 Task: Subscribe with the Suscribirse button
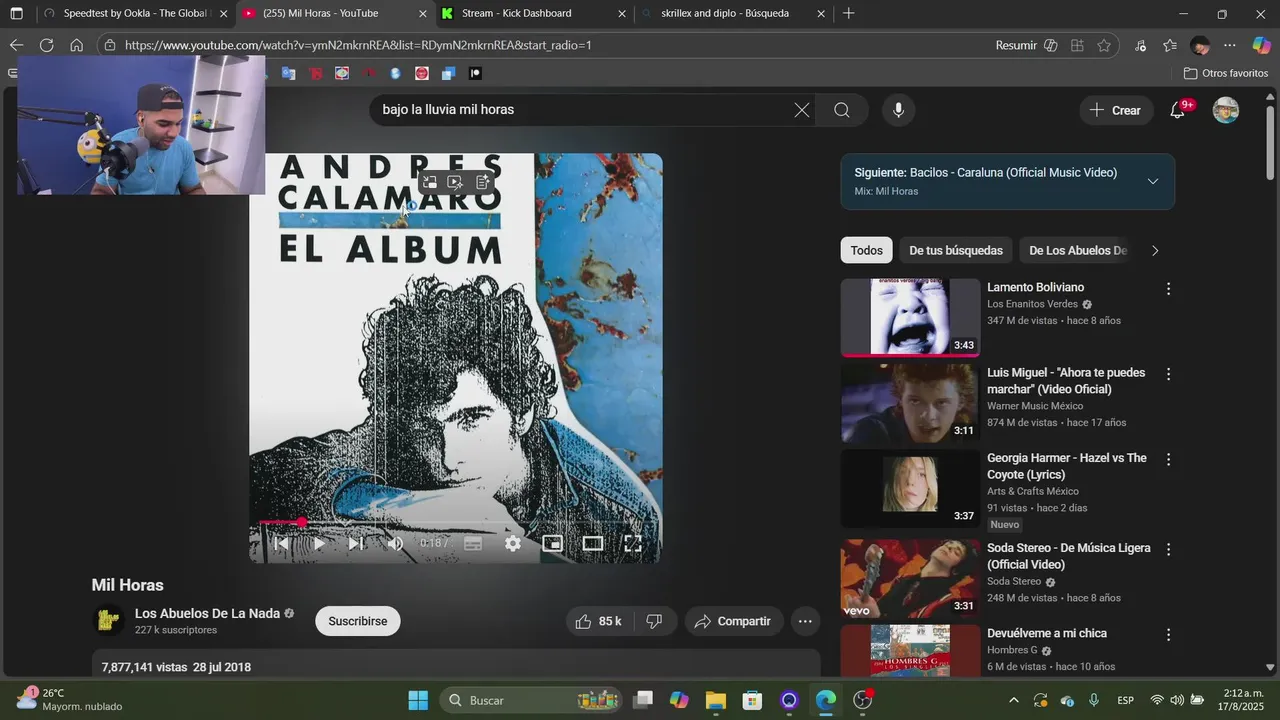tap(358, 621)
